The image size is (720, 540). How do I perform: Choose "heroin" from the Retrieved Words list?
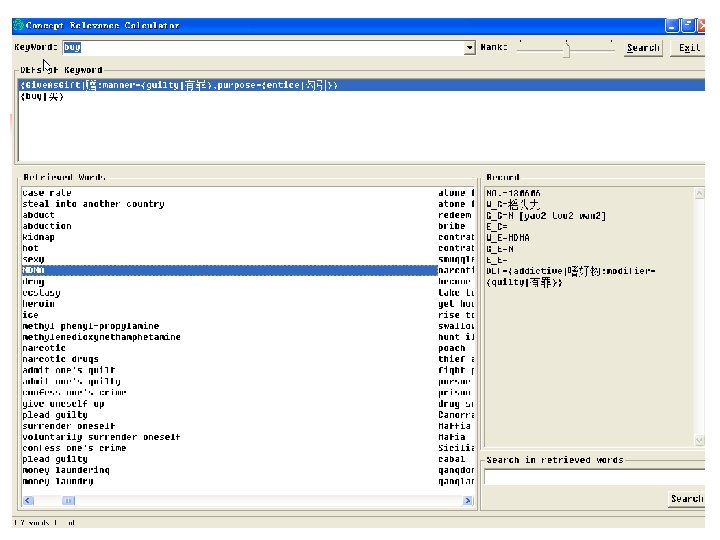point(39,304)
